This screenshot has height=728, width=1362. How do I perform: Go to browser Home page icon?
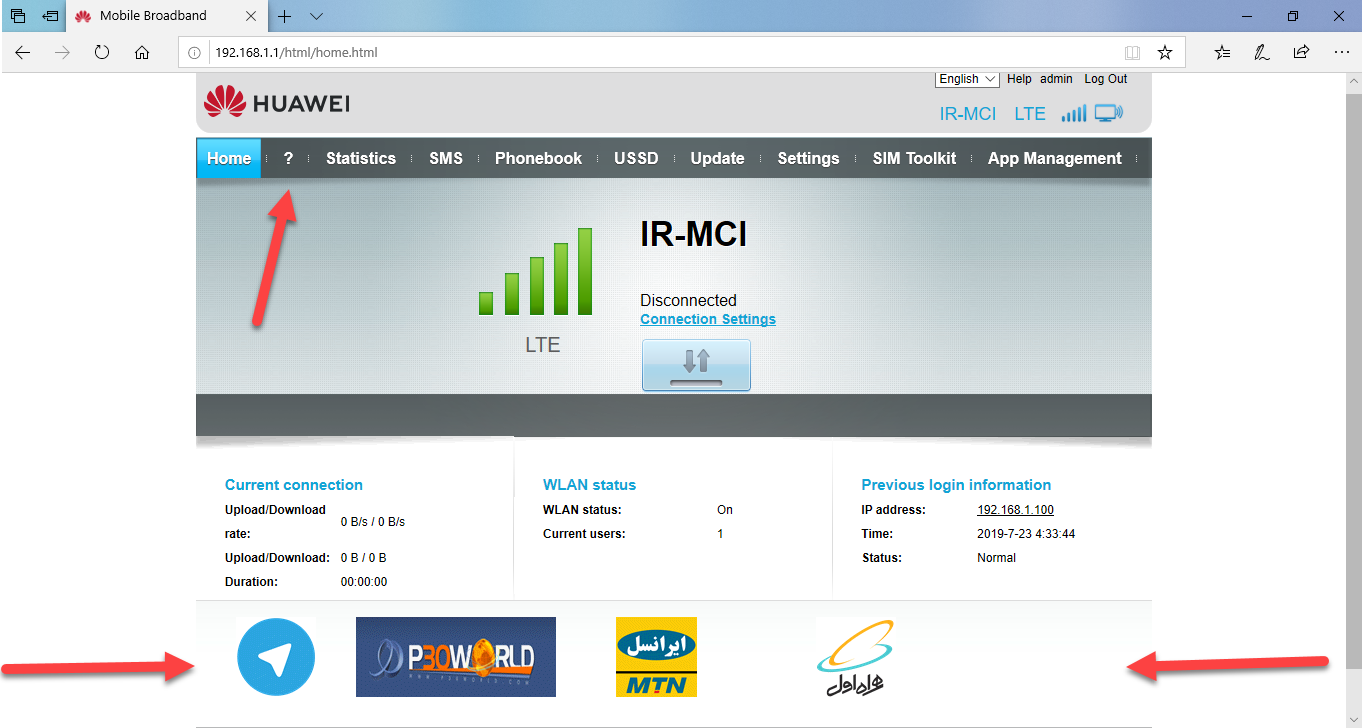142,52
